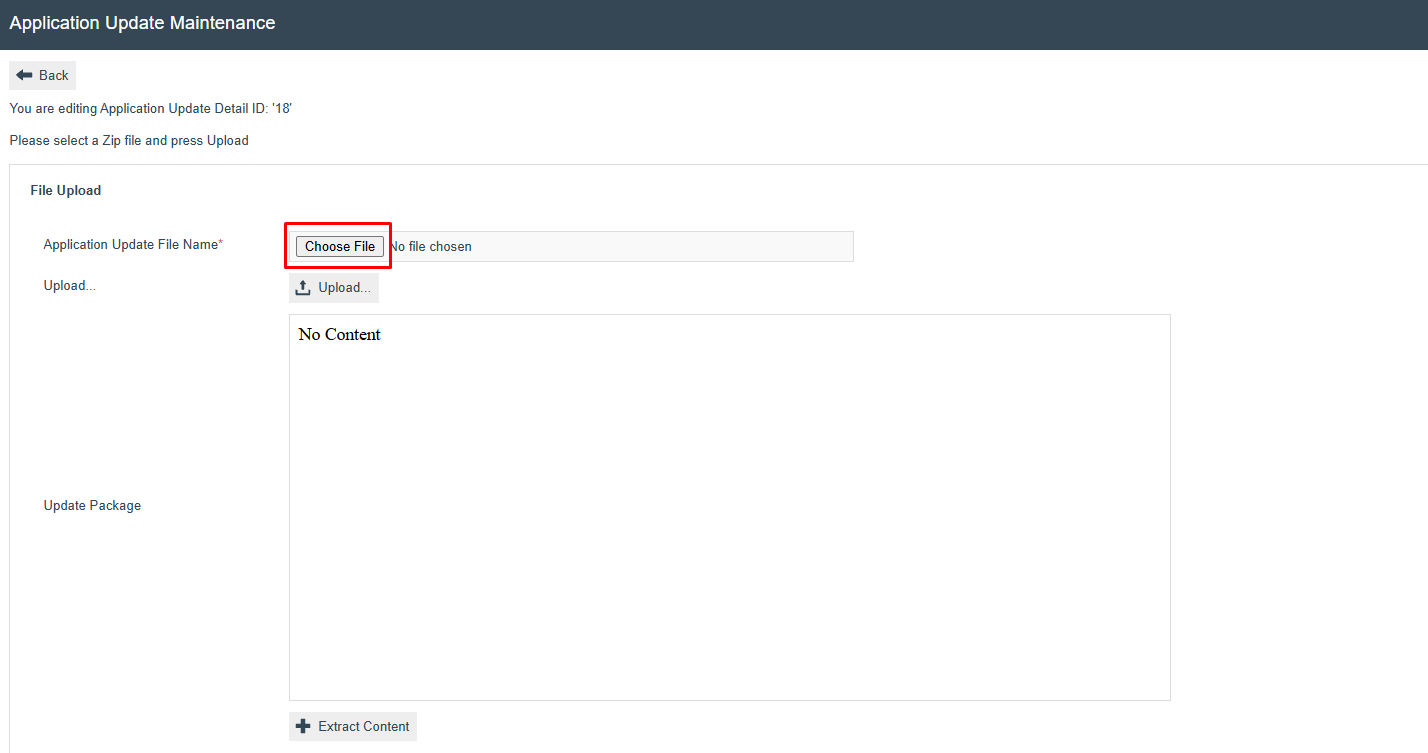Click the Extract Content button
Viewport: 1428px width, 753px height.
point(353,726)
